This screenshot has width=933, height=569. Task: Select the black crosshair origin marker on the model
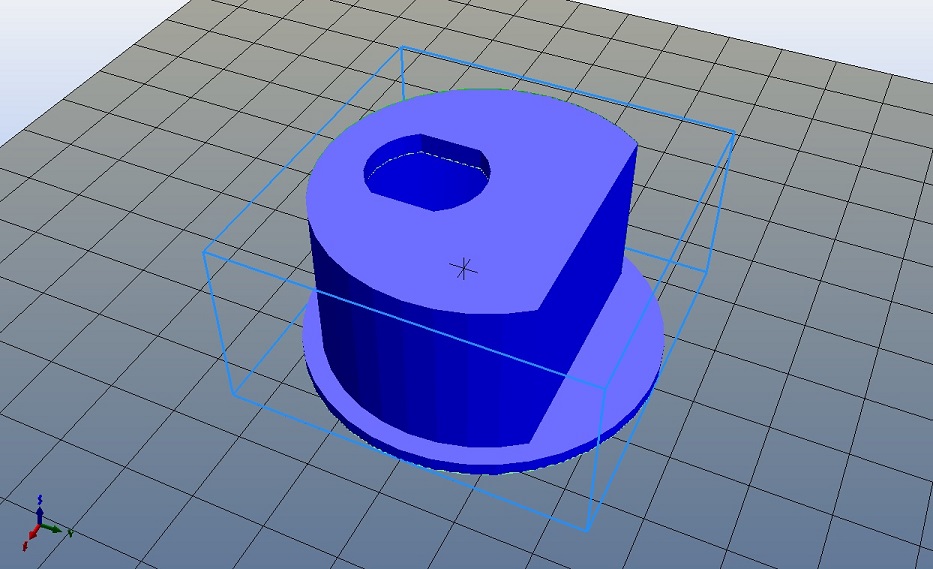pos(463,268)
